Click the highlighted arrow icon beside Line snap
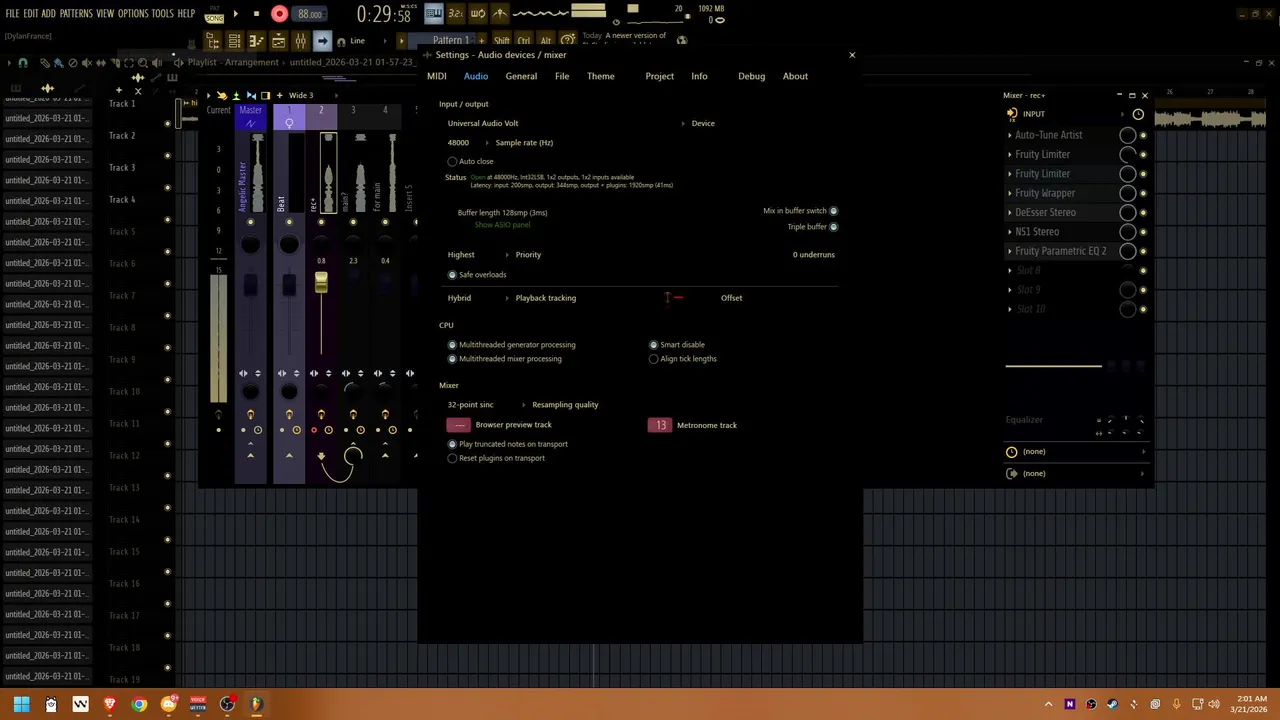 pos(322,41)
